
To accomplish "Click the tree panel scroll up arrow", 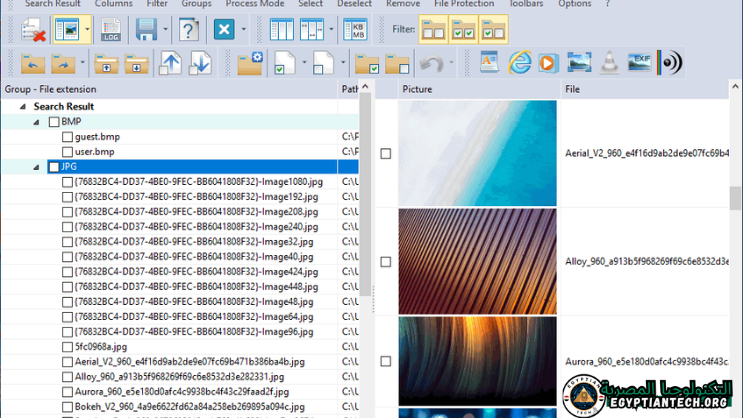I will click(x=365, y=87).
